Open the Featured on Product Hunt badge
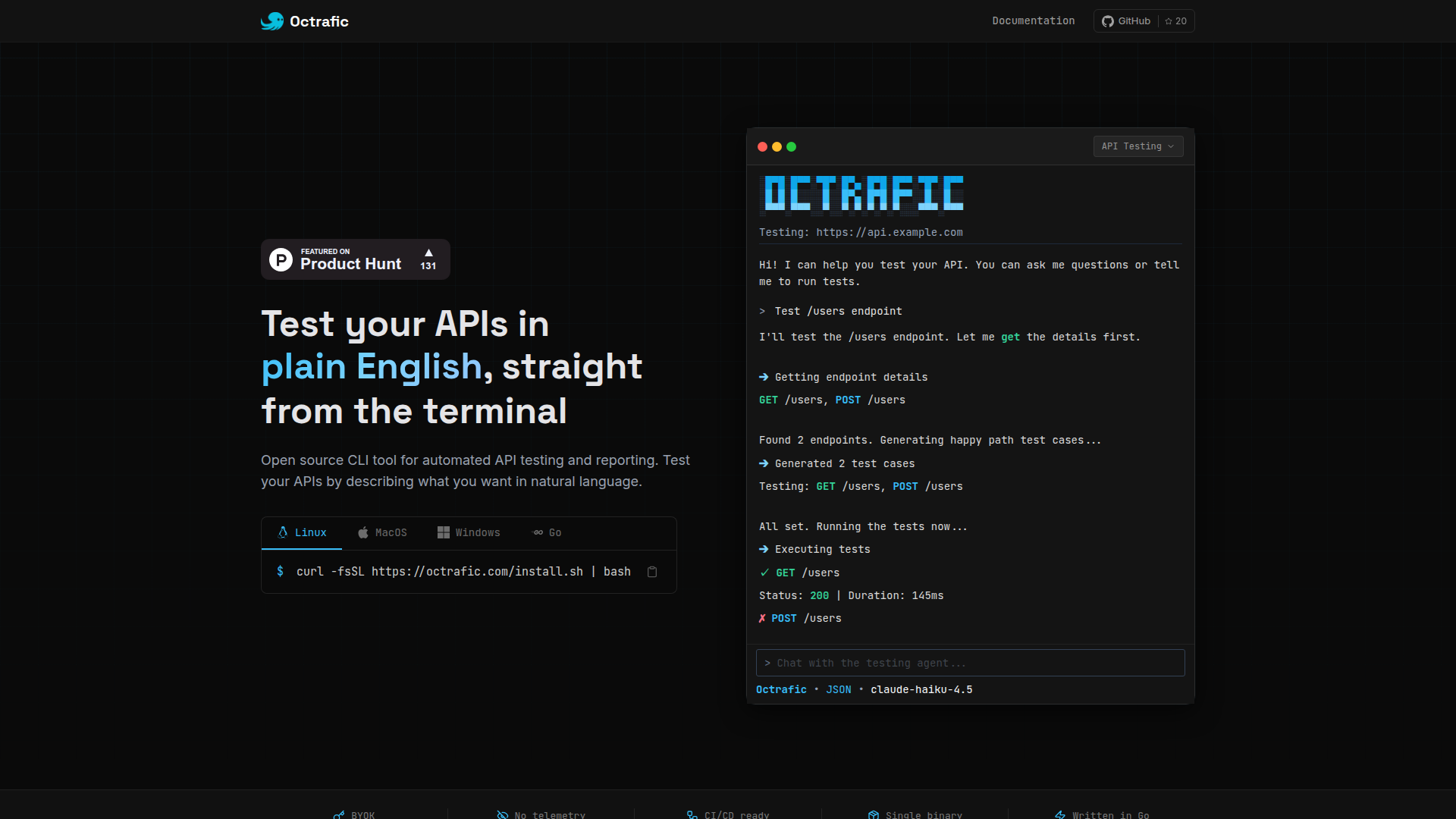 350,259
